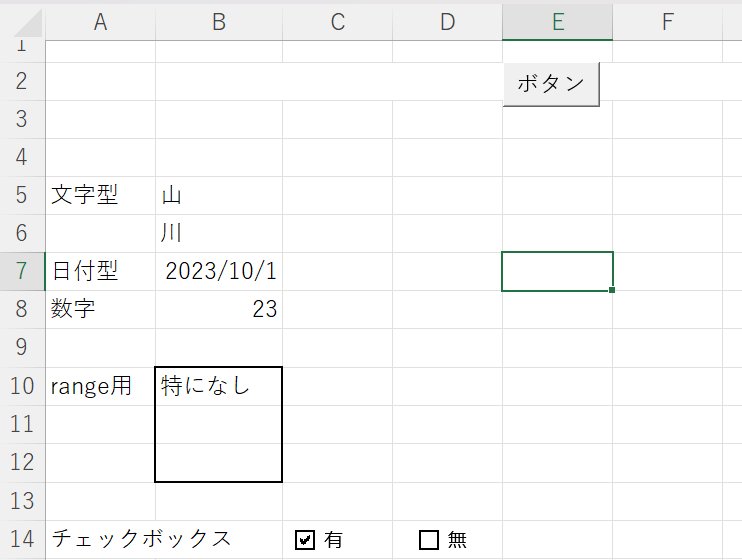Tick the 無 checkbox

point(429,540)
